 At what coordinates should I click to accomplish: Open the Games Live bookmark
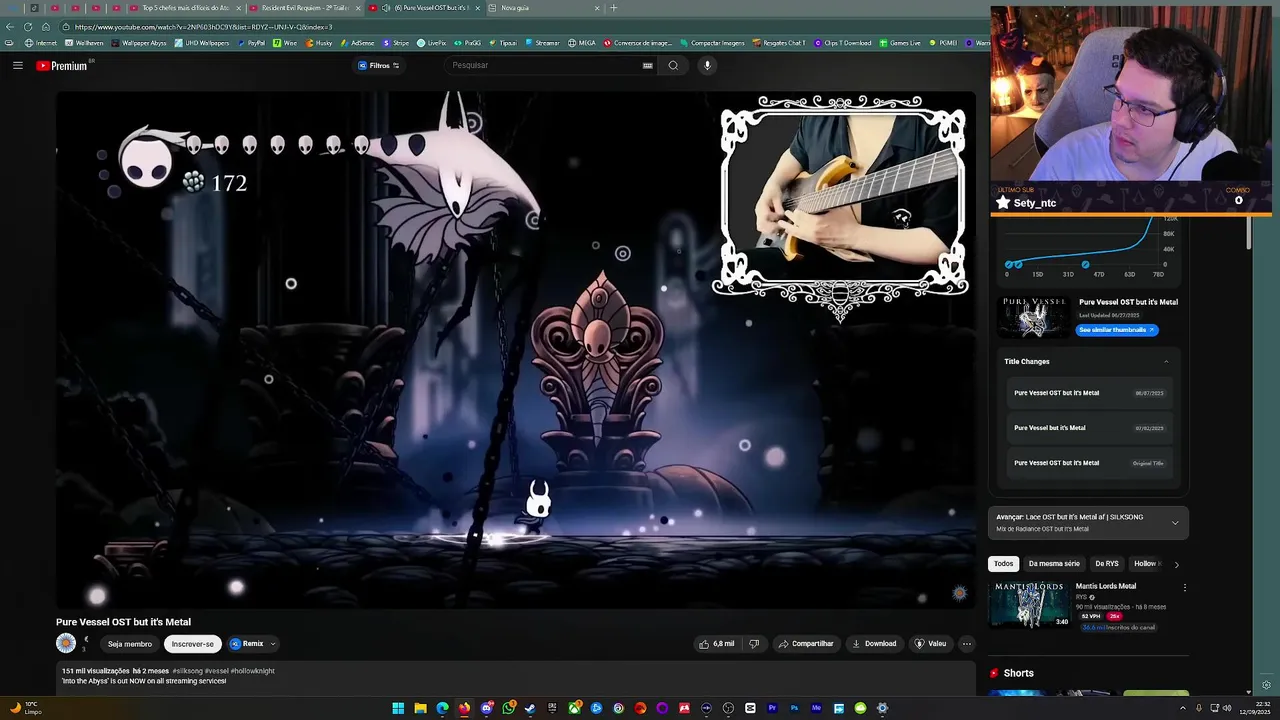(900, 43)
